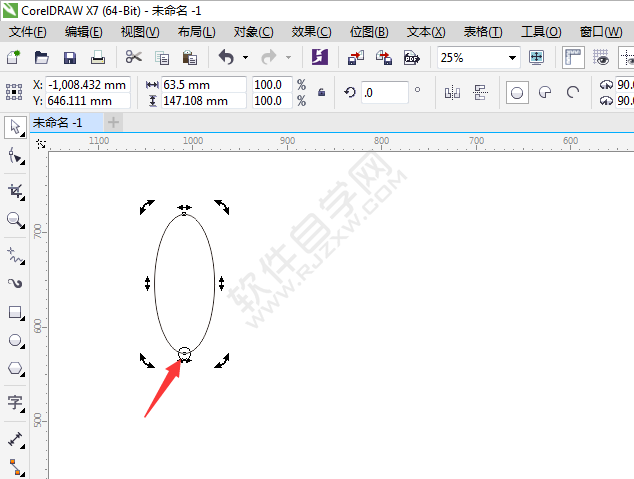This screenshot has height=479, width=634.
Task: Open the 工具(O) menu
Action: tap(541, 32)
